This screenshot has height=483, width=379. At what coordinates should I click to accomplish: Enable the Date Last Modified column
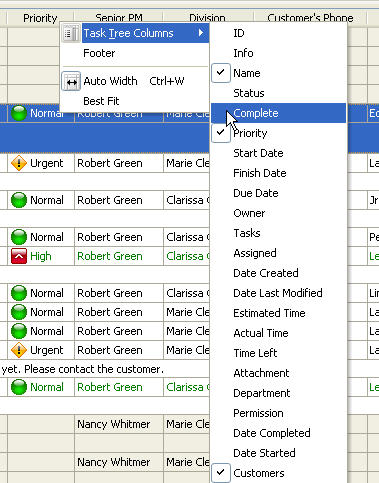pos(278,293)
